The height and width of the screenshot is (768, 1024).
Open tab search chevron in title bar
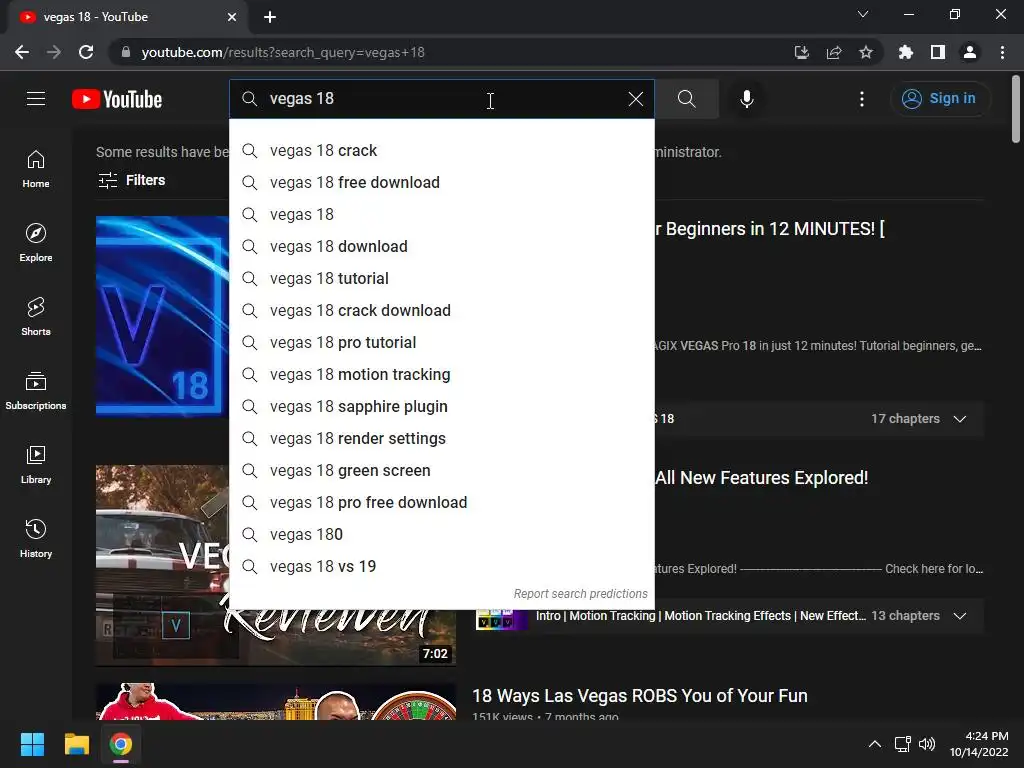click(863, 14)
